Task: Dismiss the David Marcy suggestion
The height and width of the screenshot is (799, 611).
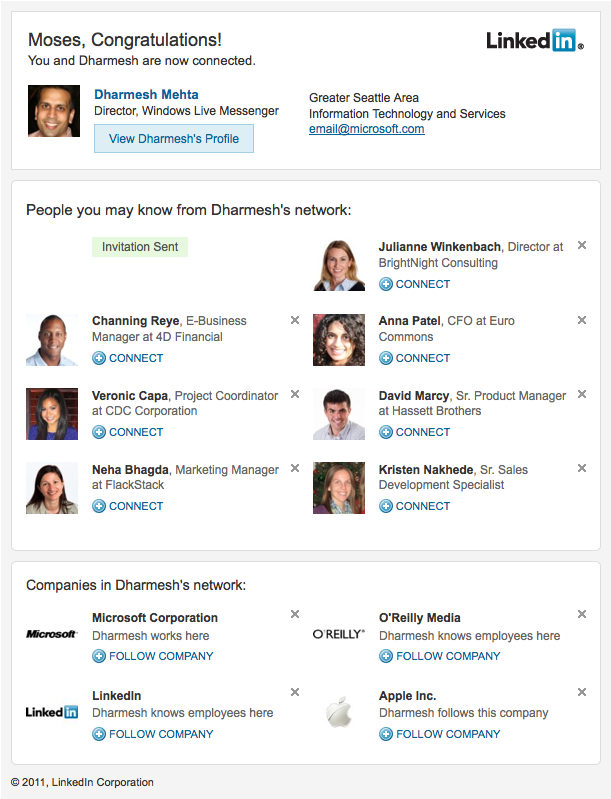Action: point(582,394)
